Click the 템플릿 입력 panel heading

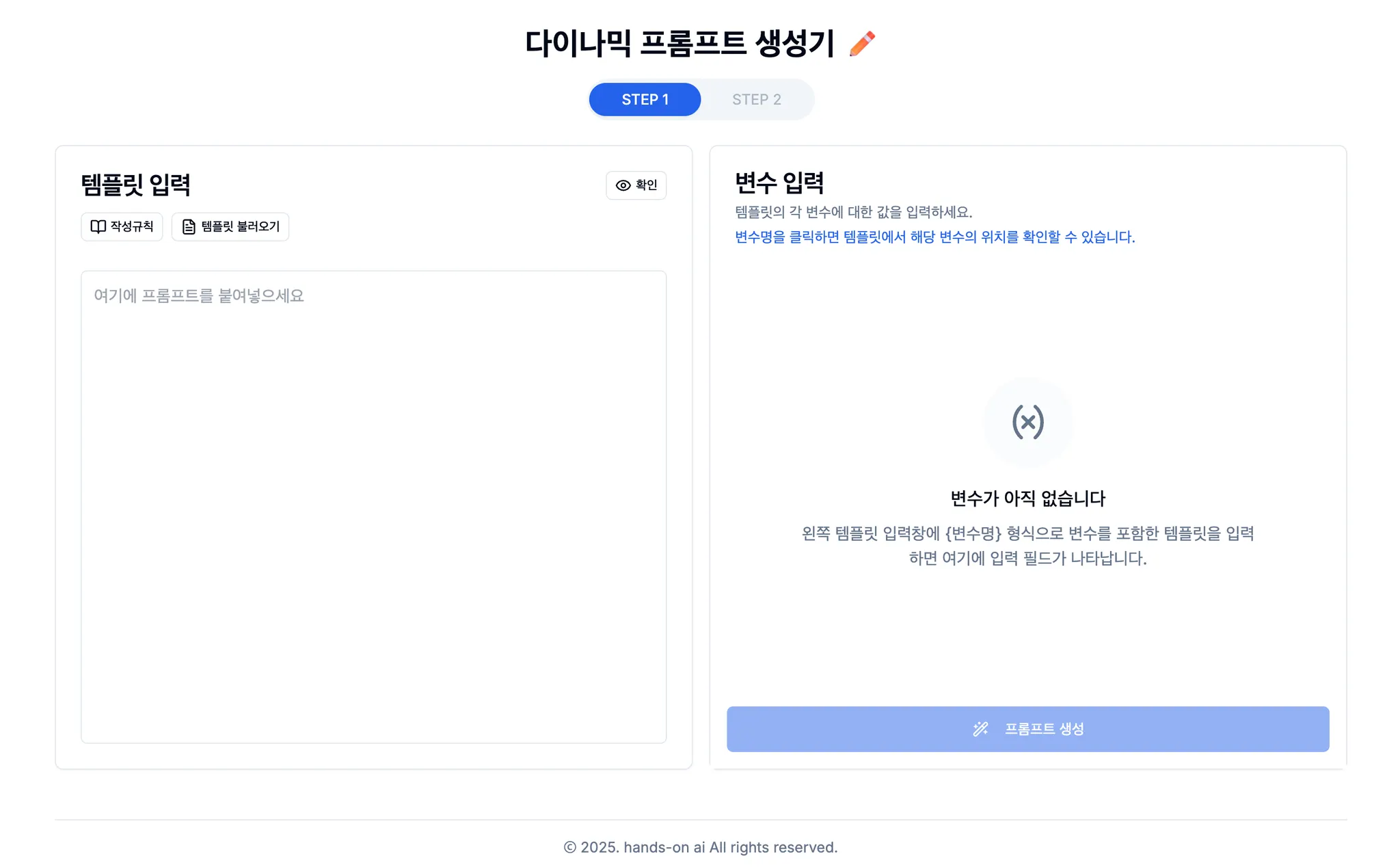(x=135, y=185)
